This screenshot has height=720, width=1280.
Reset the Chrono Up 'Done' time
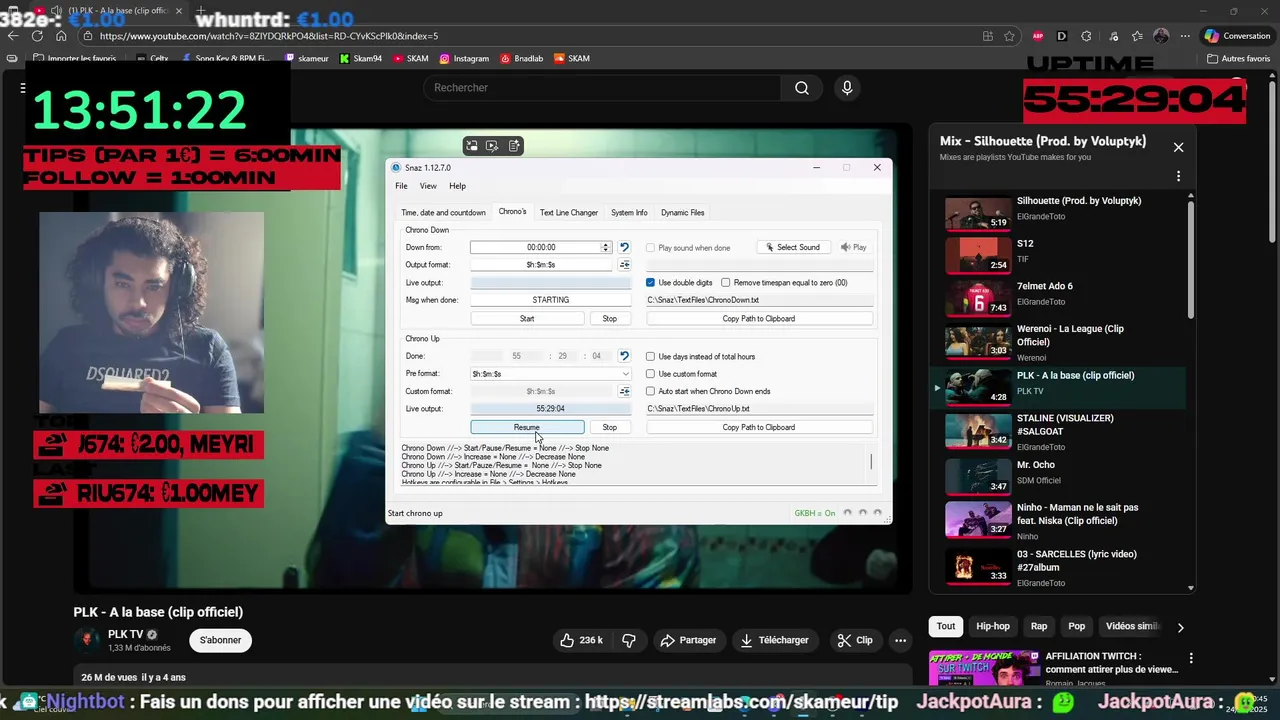624,356
